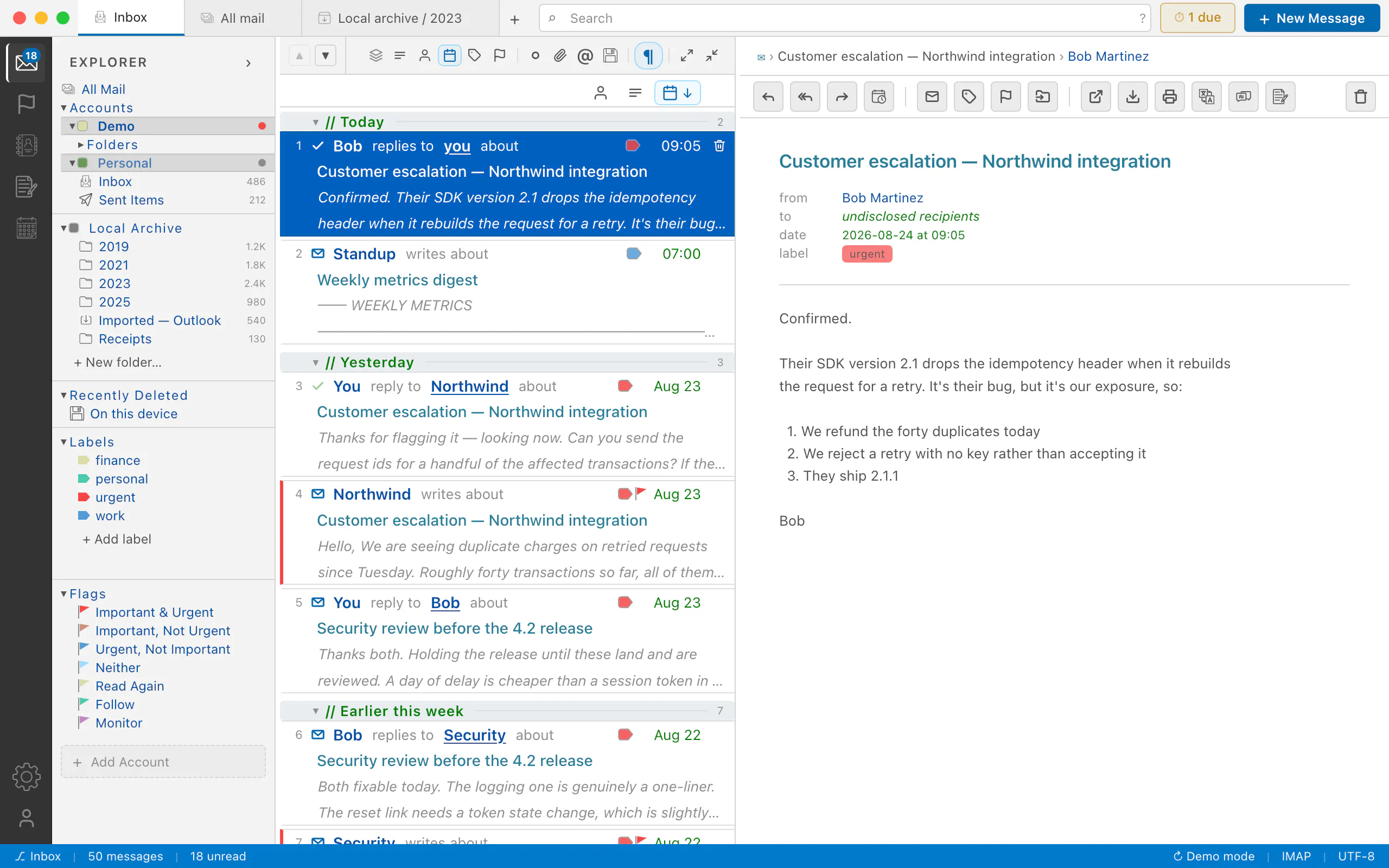
Task: Switch to the Inbox tab
Action: point(131,18)
